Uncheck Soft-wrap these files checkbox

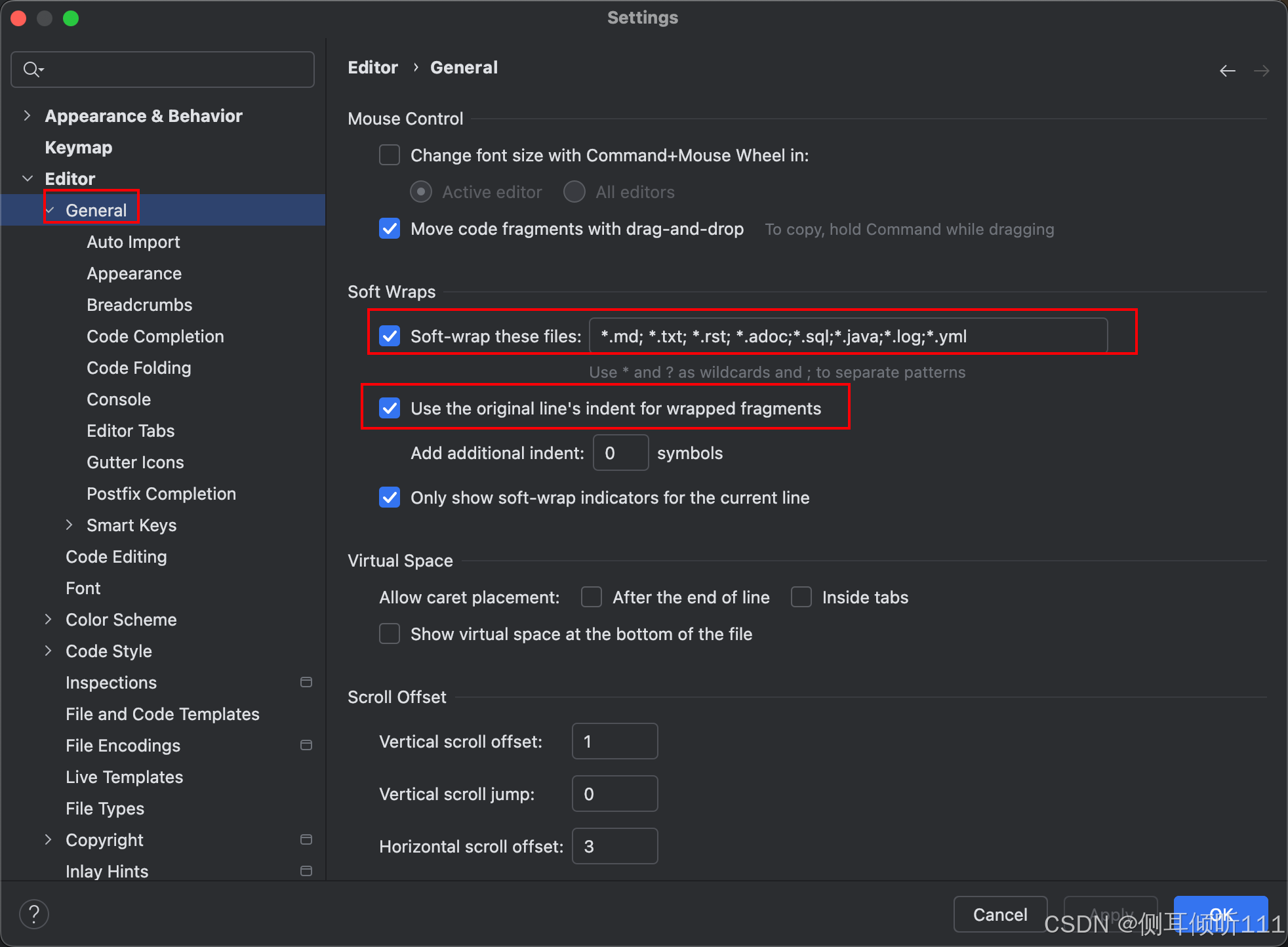[390, 336]
